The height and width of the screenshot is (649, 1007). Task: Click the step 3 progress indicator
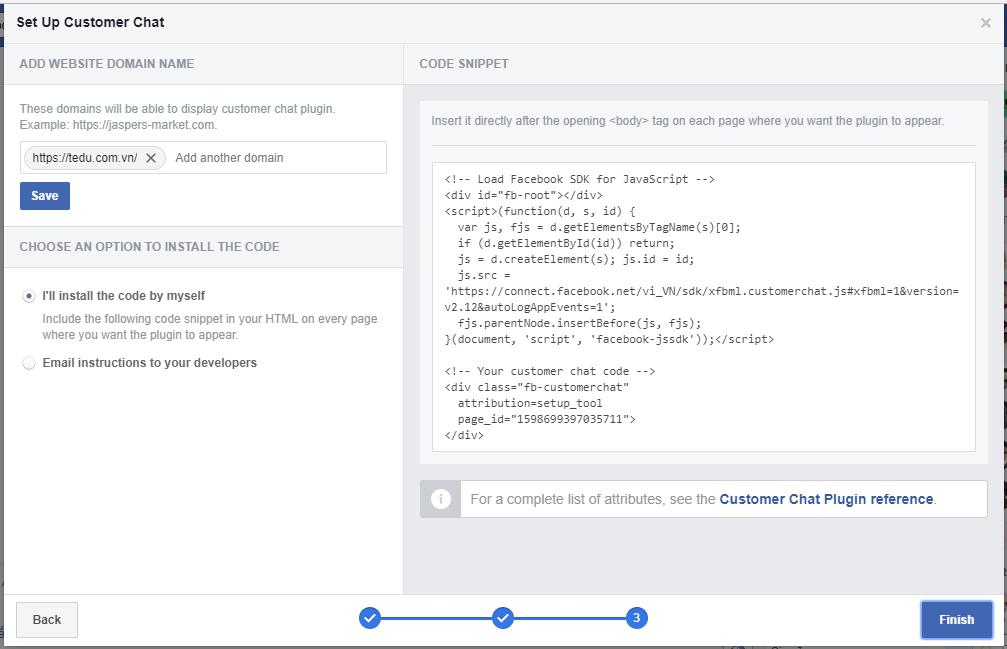point(636,619)
